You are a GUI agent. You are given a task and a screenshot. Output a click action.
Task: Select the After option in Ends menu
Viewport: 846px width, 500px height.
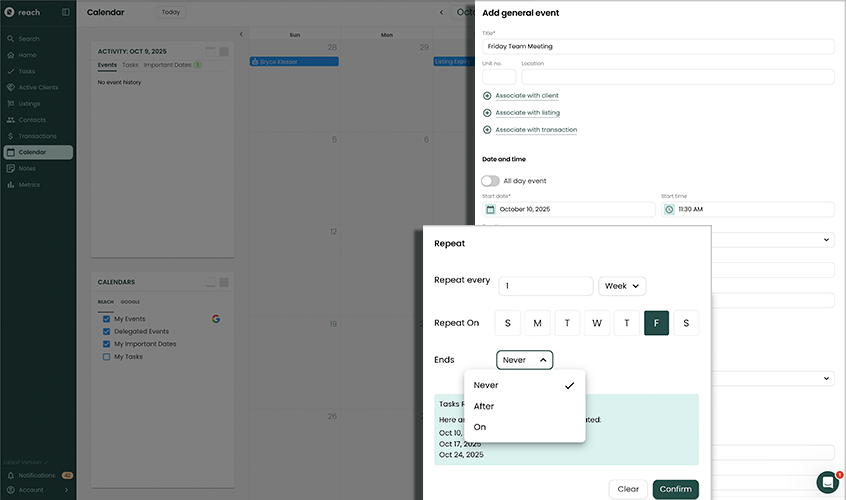pos(484,406)
